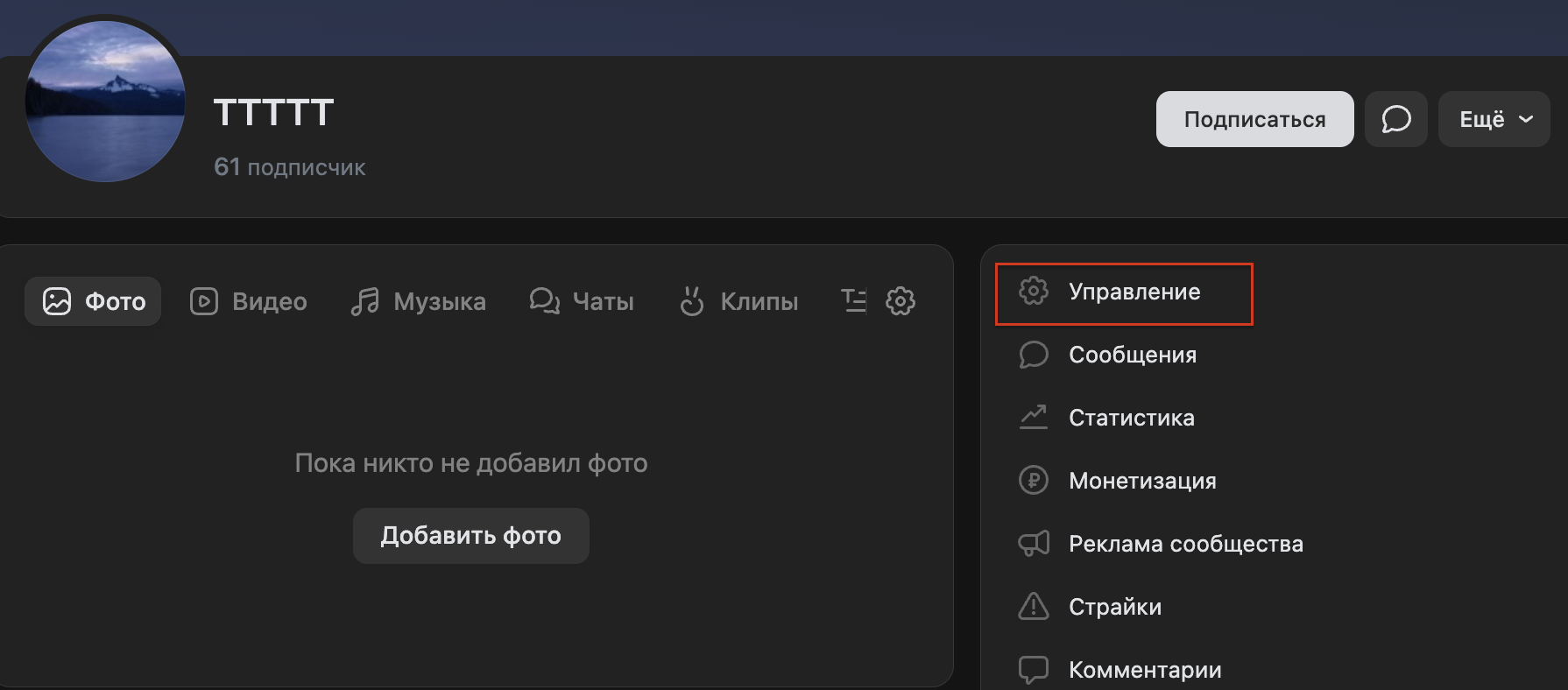Screen dimensions: 1568x690
Task: Click the Добавить фото button
Action: (470, 536)
